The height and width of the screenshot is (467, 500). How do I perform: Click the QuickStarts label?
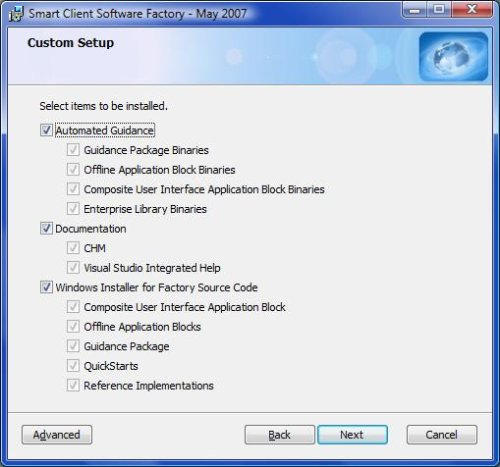click(x=111, y=366)
